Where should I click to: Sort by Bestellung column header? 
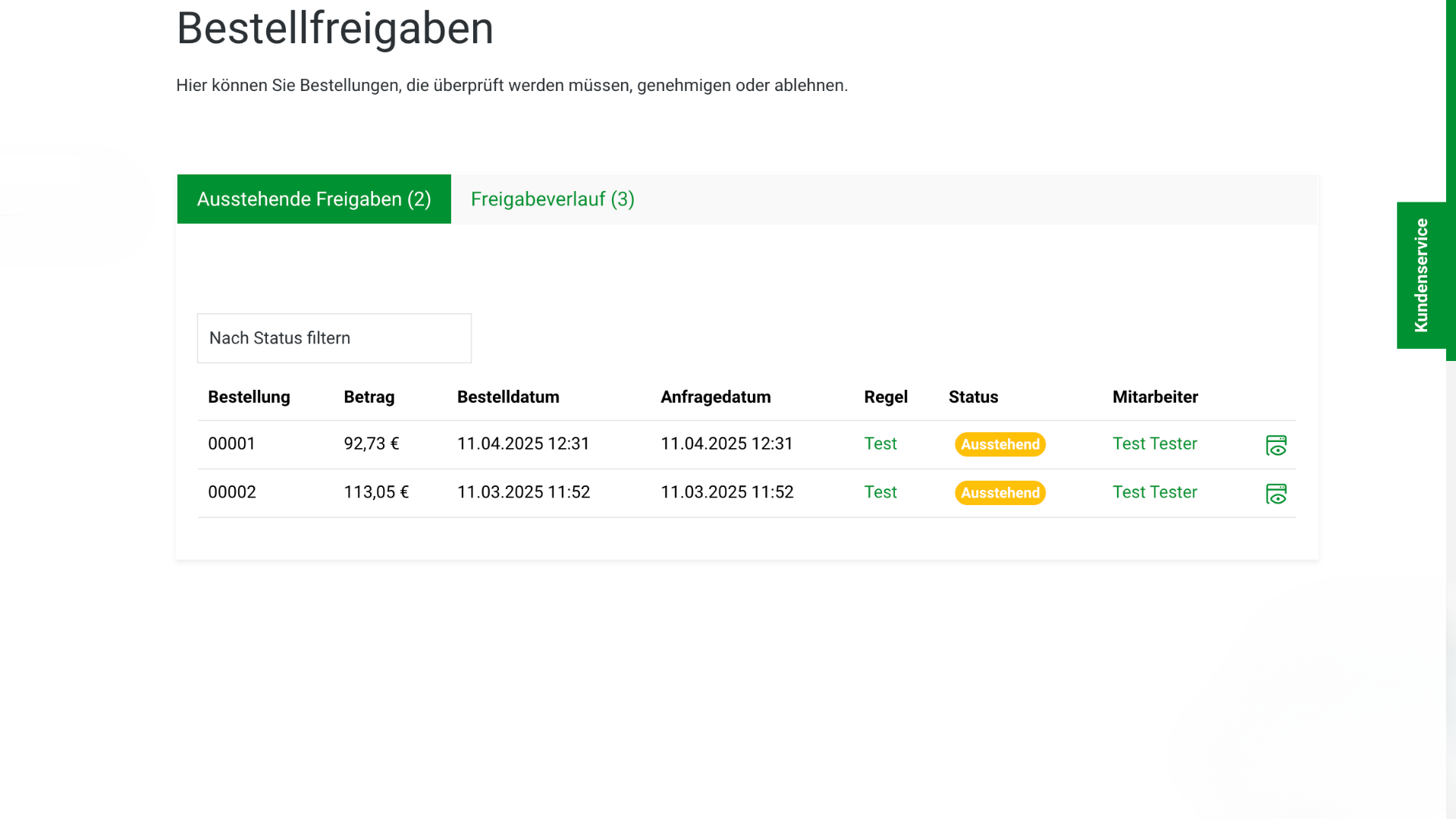pyautogui.click(x=249, y=397)
